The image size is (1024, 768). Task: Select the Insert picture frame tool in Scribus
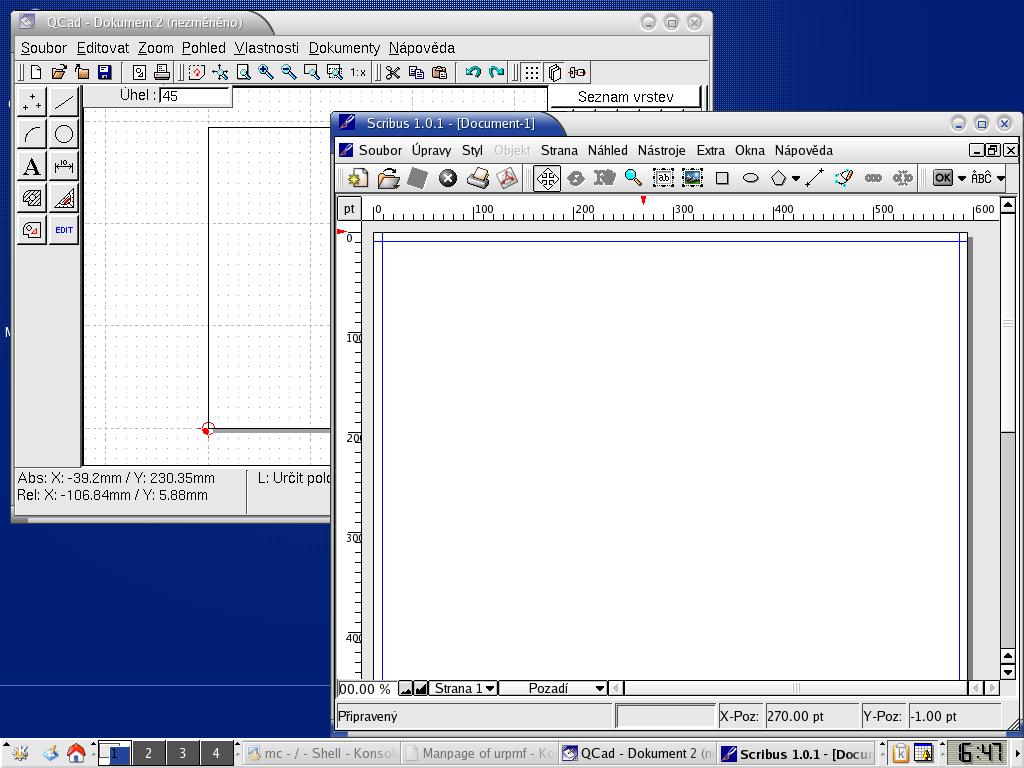[692, 178]
